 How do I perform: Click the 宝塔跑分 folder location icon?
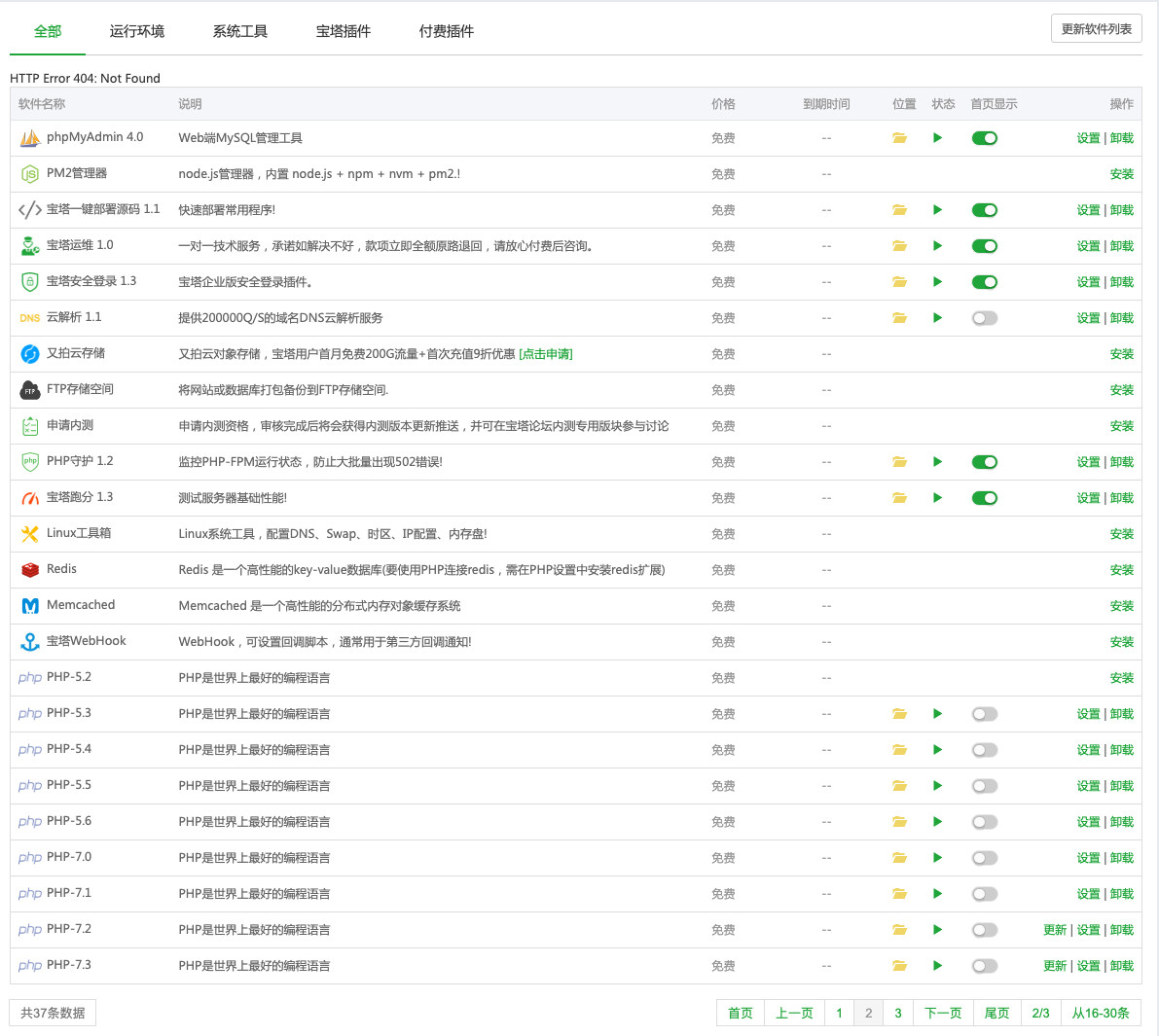point(899,498)
